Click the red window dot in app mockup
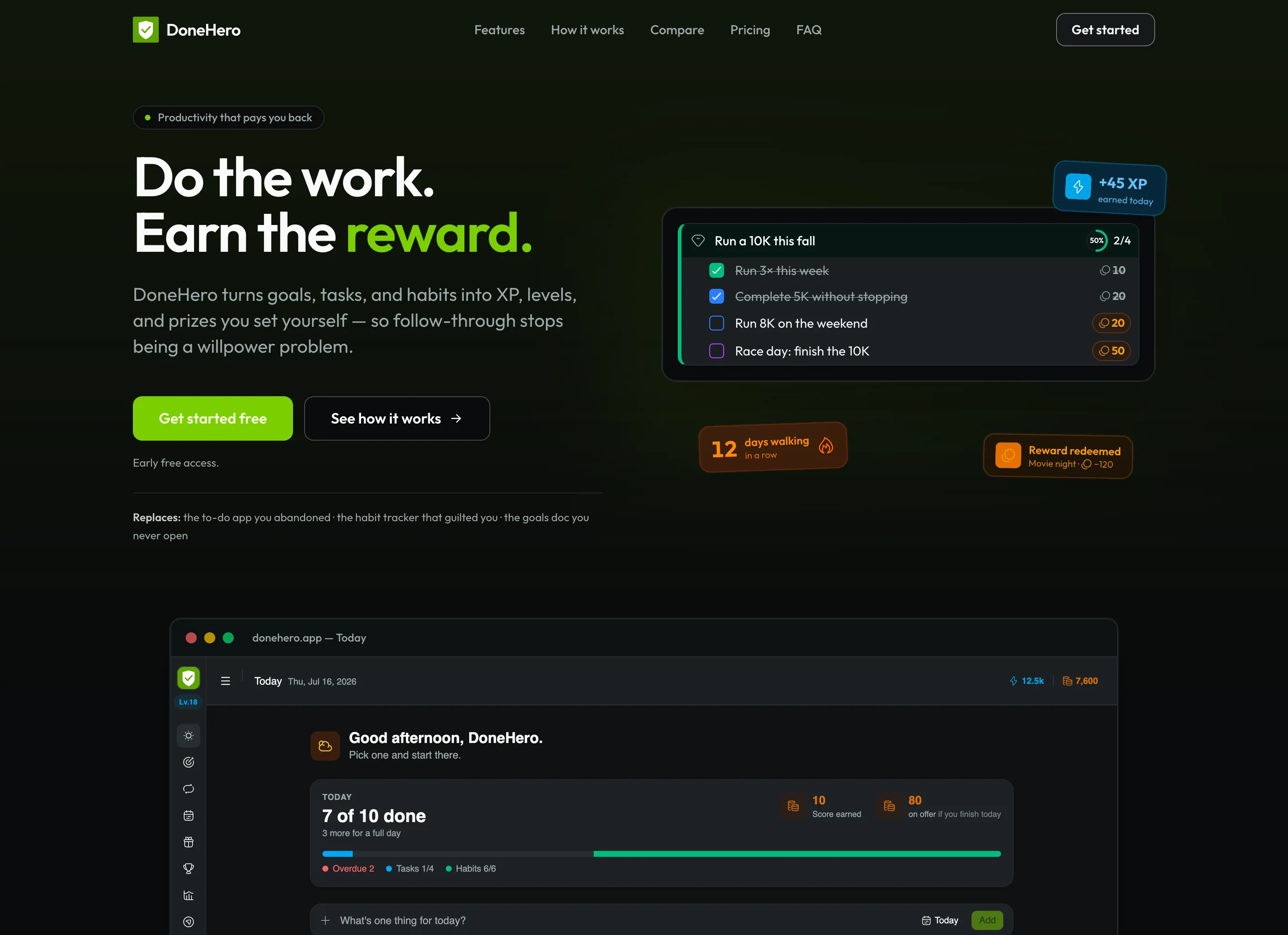1288x935 pixels. pos(191,637)
